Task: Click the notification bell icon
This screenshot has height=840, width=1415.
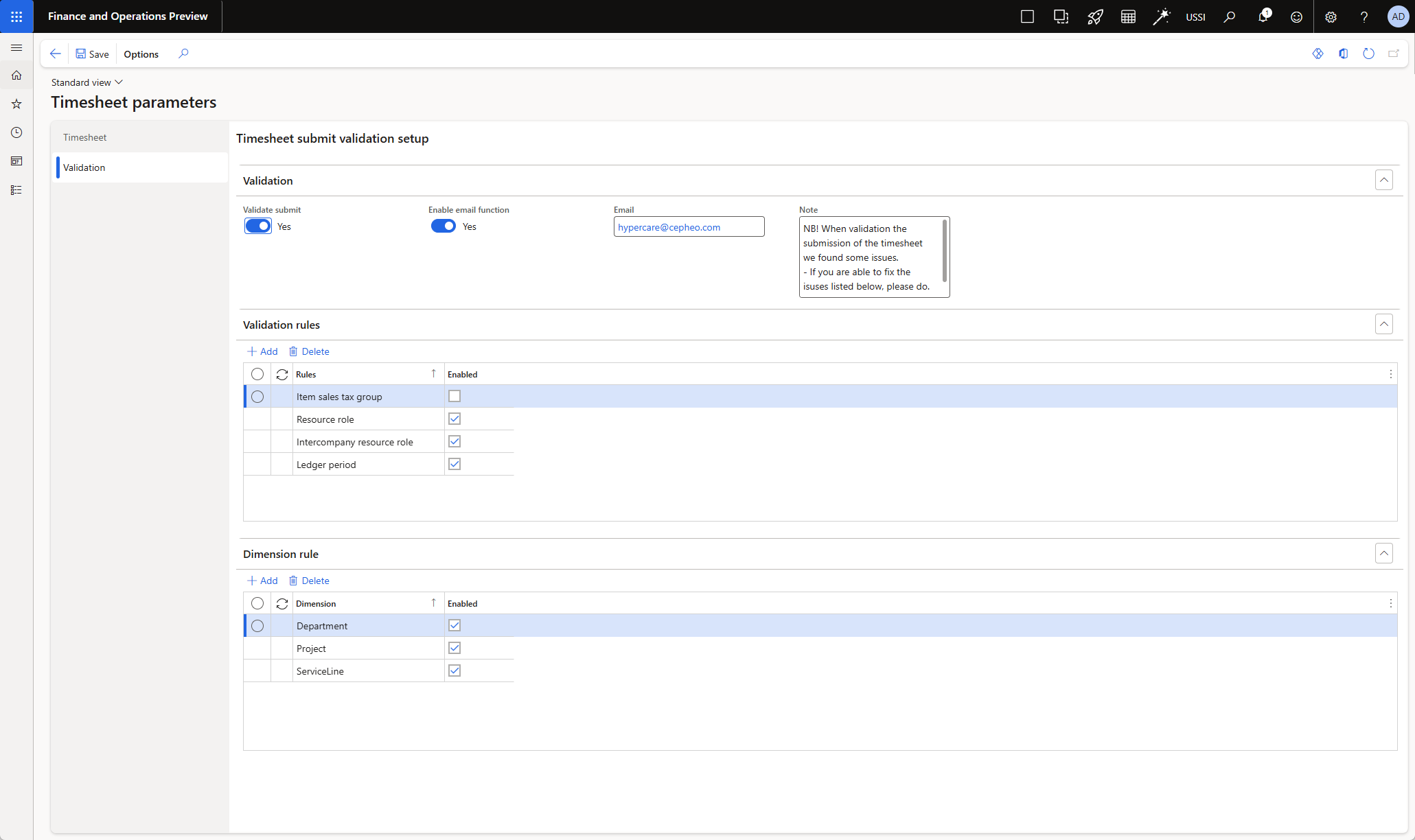Action: coord(1262,16)
